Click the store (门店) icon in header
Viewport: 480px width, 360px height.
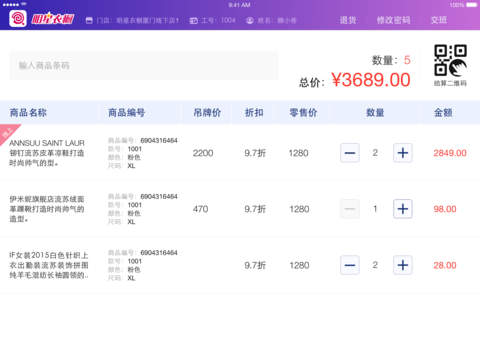(x=89, y=20)
